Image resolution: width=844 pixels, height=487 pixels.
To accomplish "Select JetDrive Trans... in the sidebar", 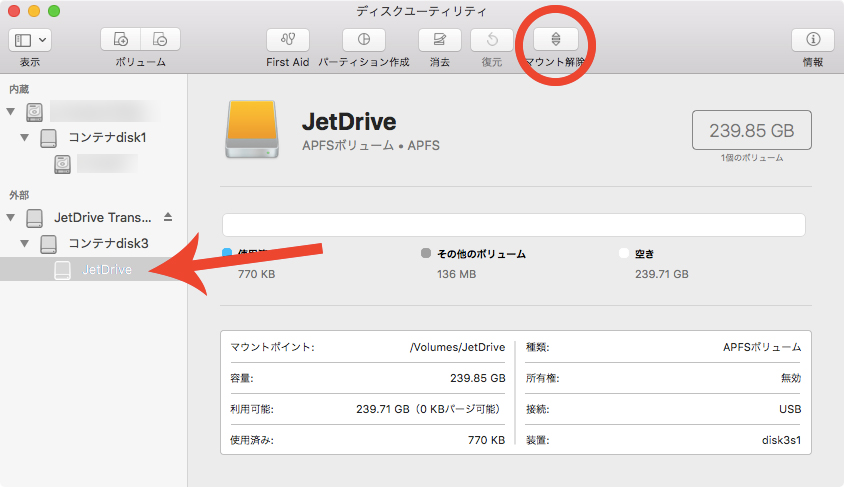I will click(x=94, y=217).
